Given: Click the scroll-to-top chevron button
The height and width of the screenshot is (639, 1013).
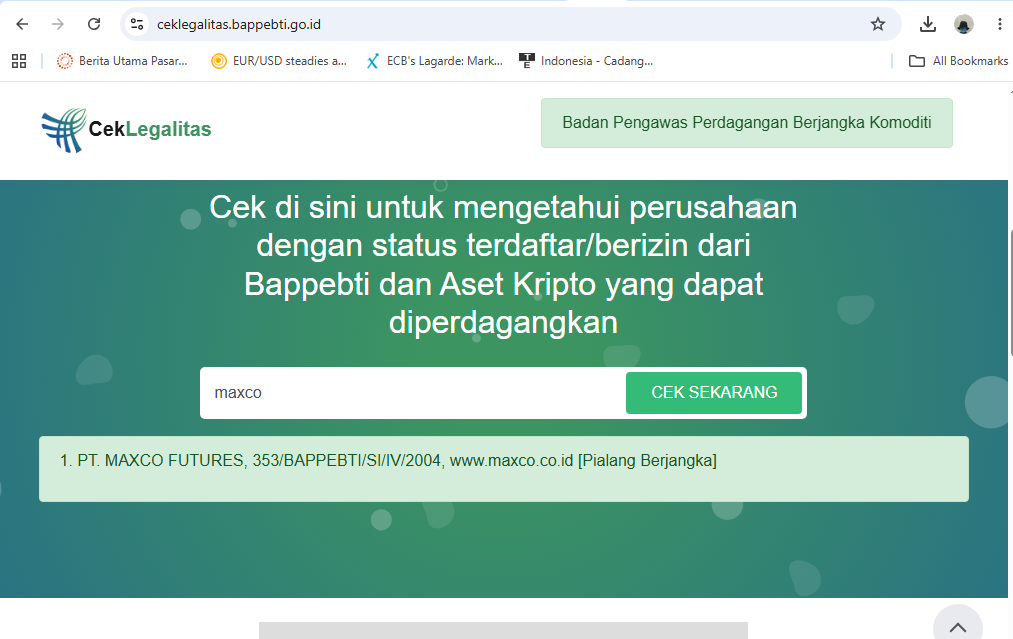Looking at the screenshot, I should 957,625.
